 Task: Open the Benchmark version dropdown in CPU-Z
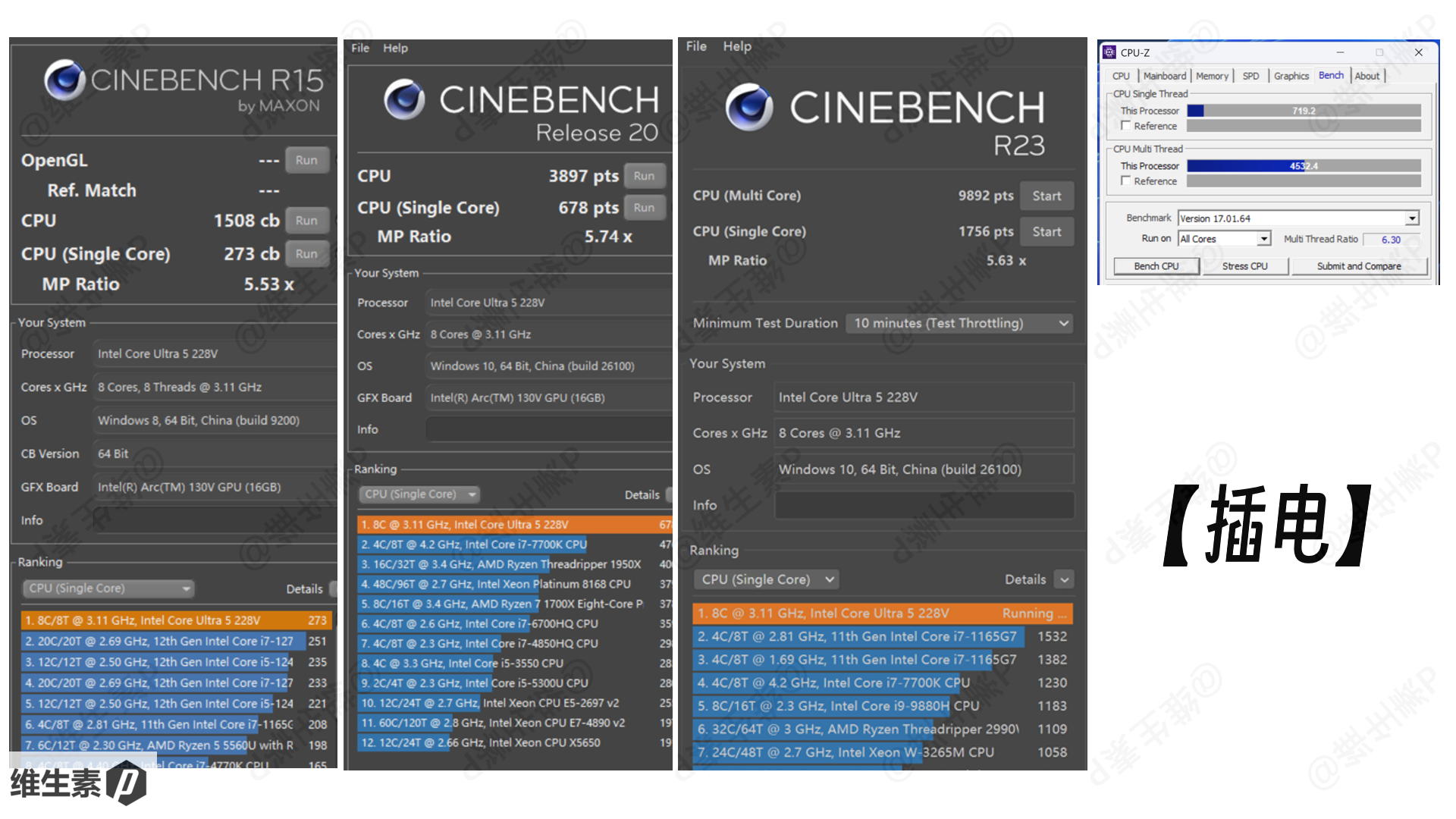(1411, 218)
